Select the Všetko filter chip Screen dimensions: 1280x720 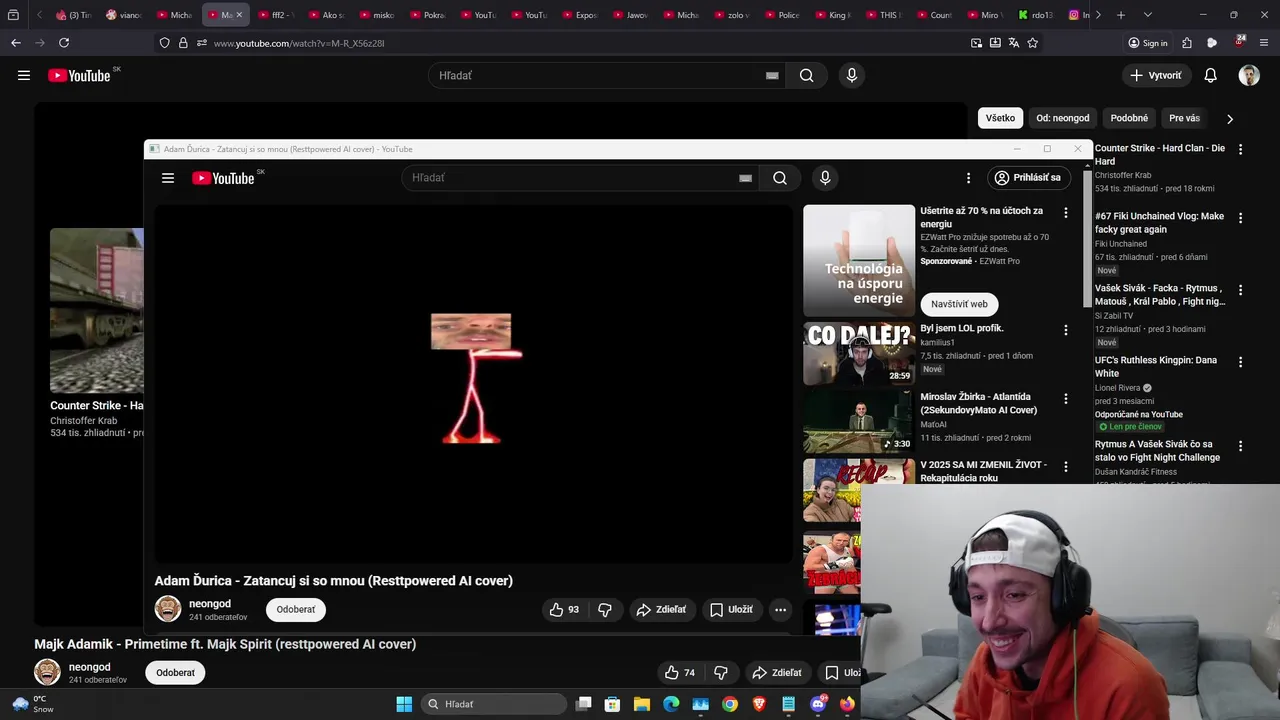[x=1000, y=118]
